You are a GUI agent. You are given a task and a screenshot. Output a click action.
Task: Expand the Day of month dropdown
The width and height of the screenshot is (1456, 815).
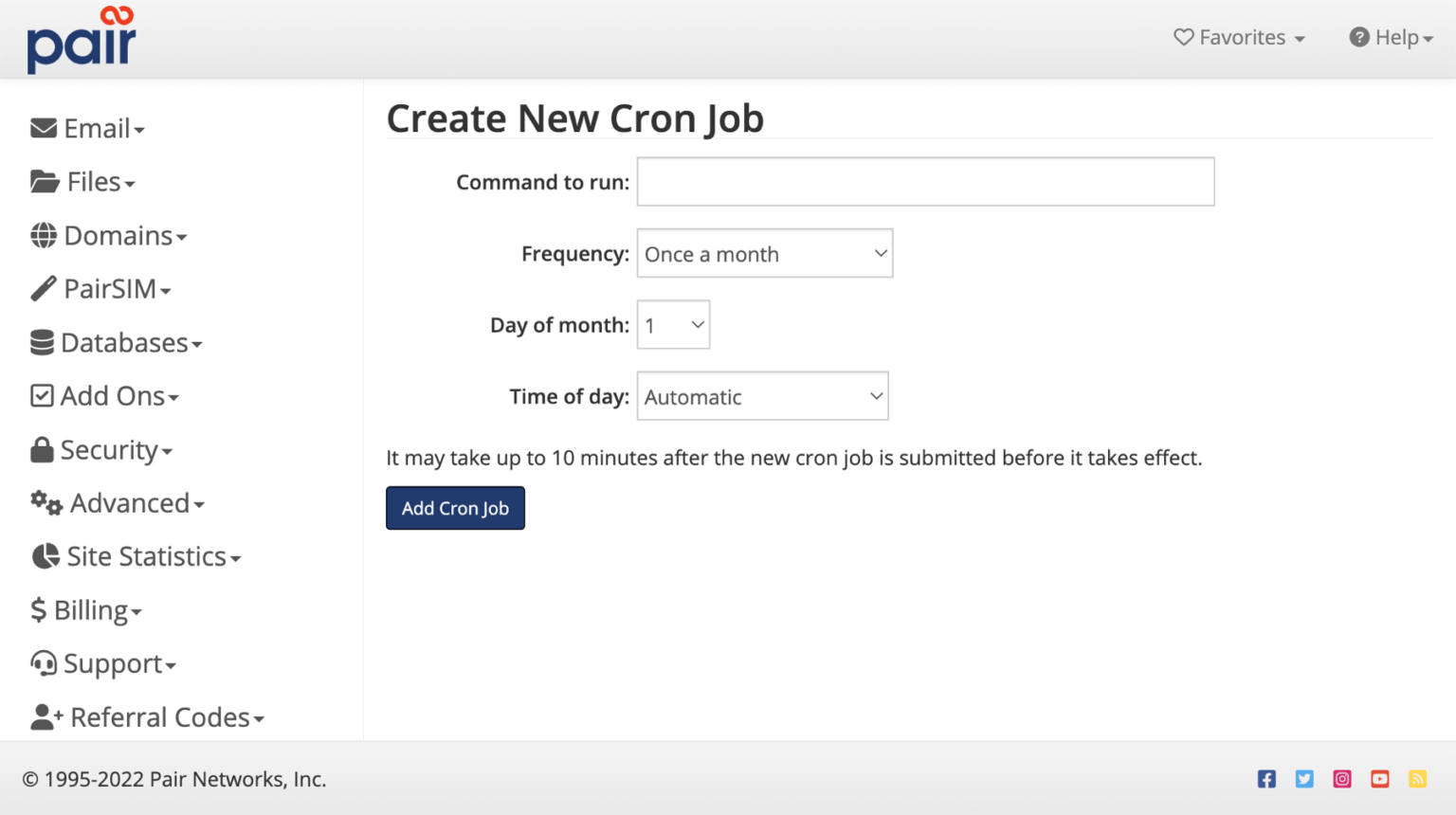coord(673,324)
